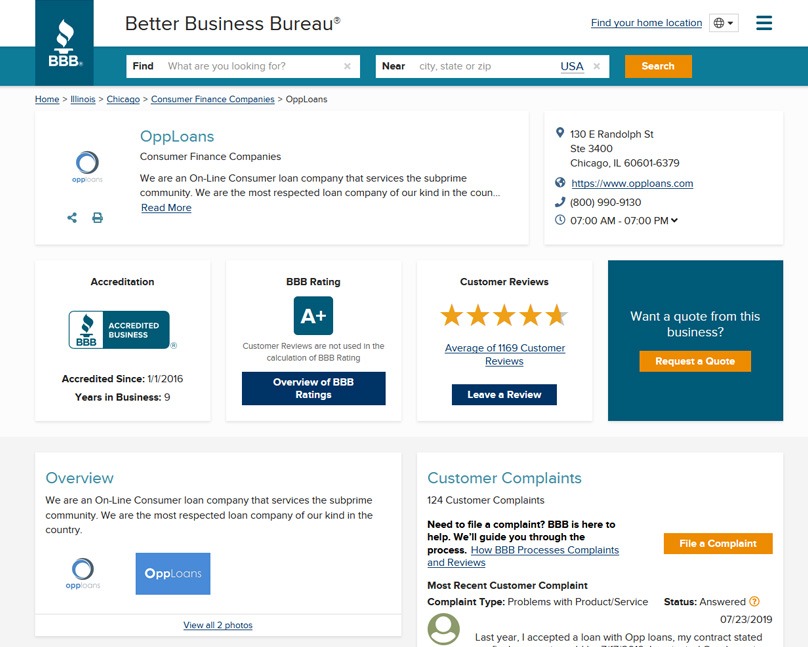Open the globe language selector dropdown
This screenshot has height=647, width=808.
[723, 23]
